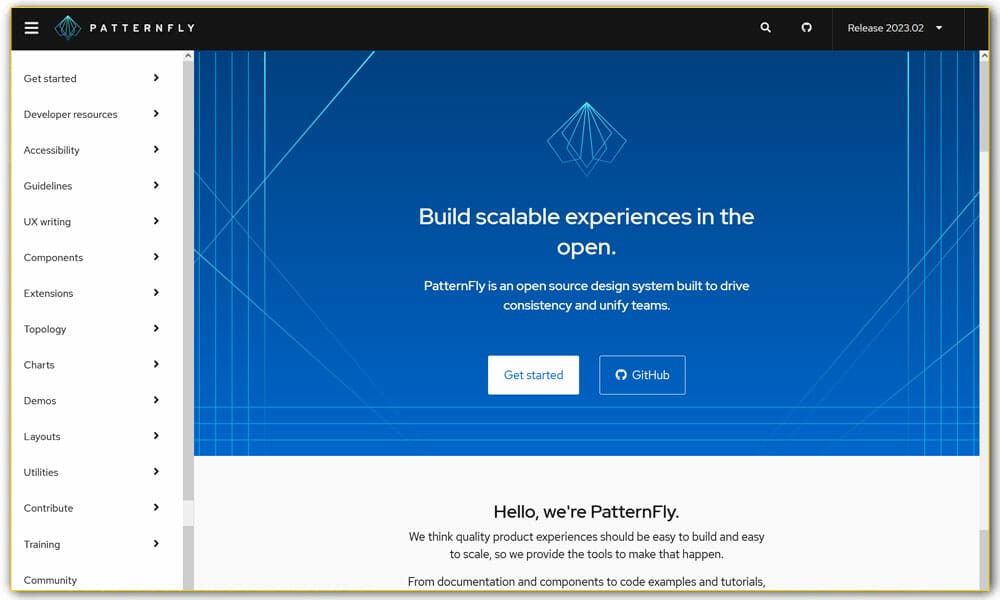Open GitHub via the octocat icon in masthead
Image resolution: width=1000 pixels, height=600 pixels.
pyautogui.click(x=806, y=28)
